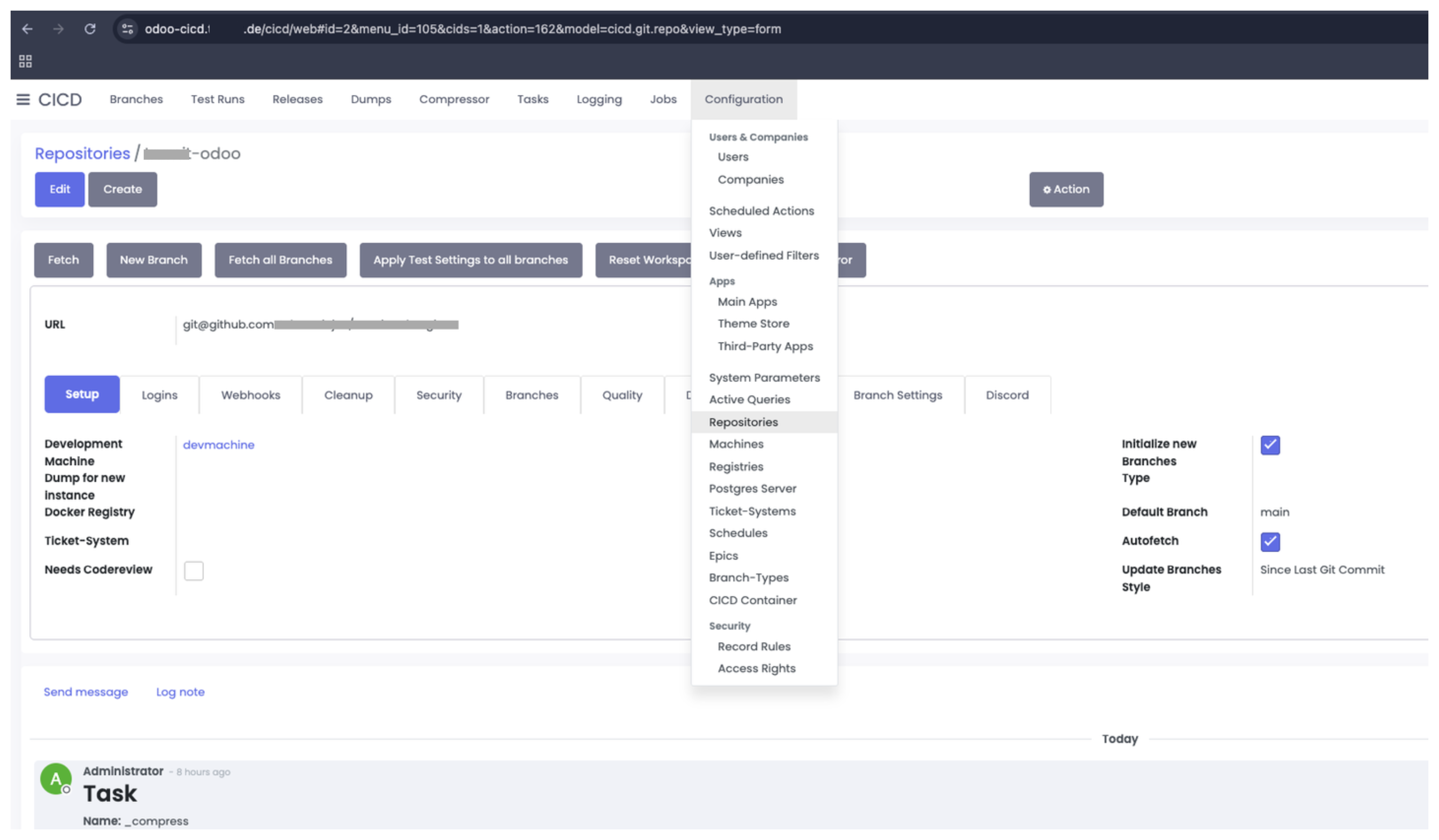Toggle the Autofetch checkbox
The image size is (1439, 840).
[1270, 542]
